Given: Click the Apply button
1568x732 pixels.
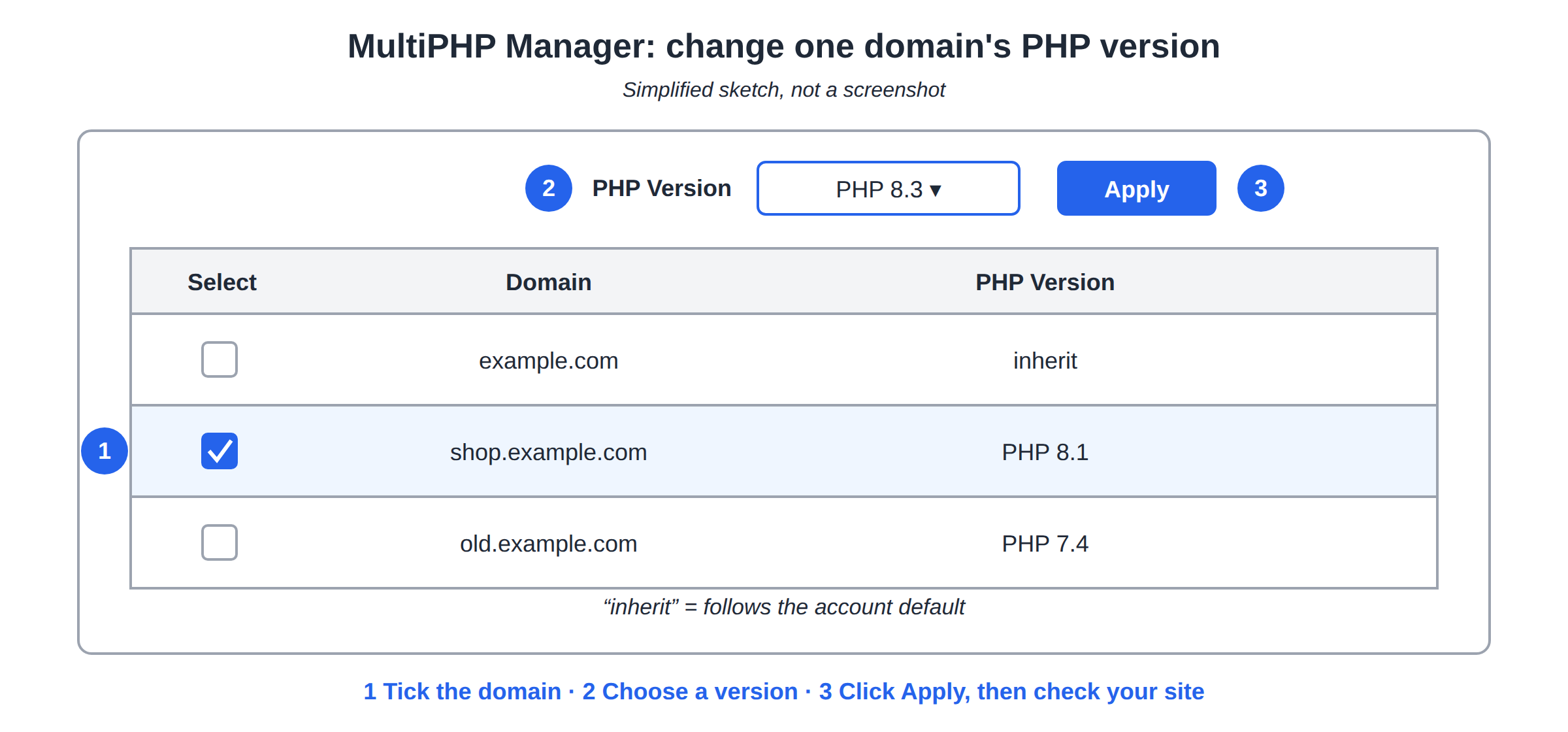Looking at the screenshot, I should (1137, 188).
